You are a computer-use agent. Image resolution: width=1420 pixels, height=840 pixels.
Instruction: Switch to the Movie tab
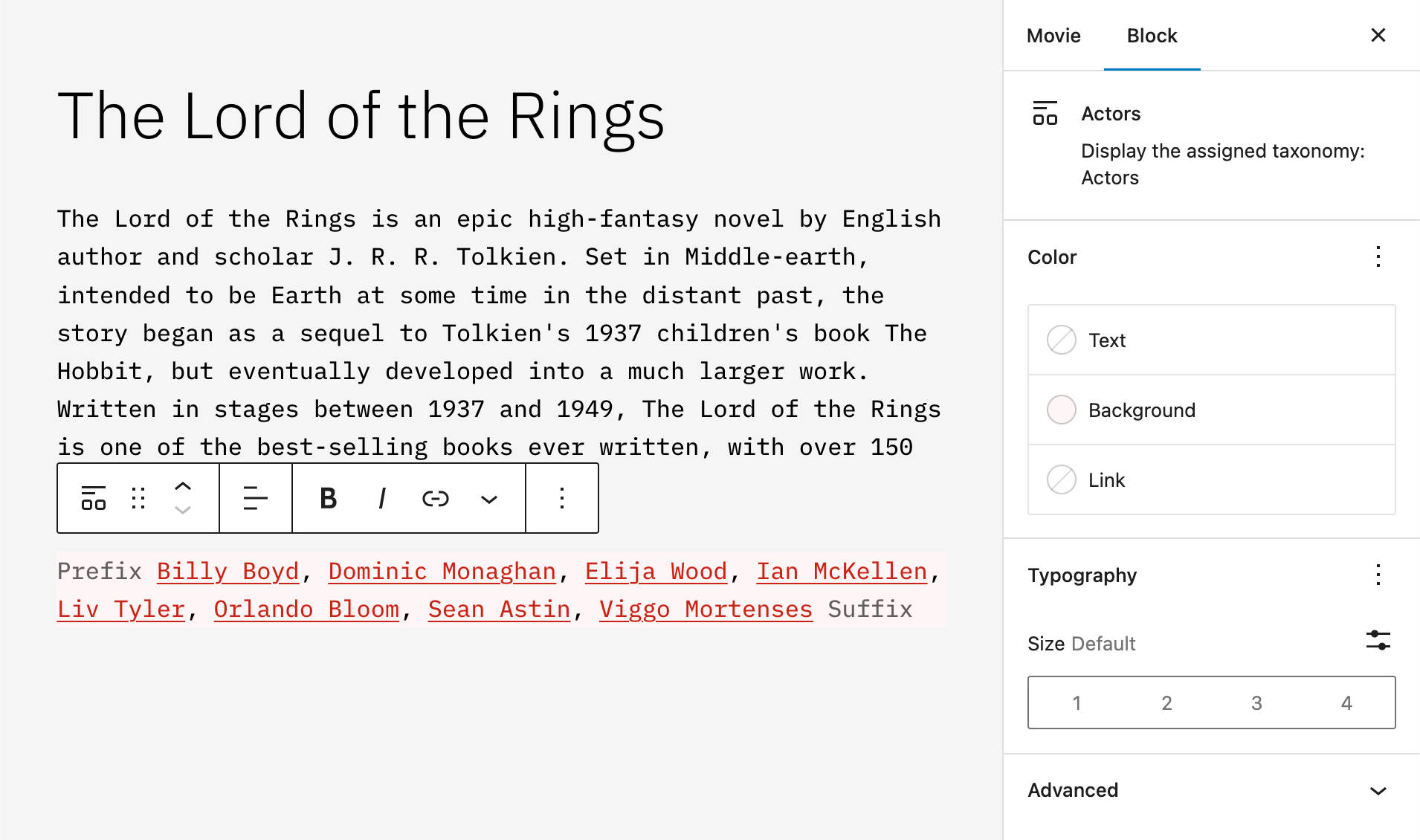pos(1053,35)
